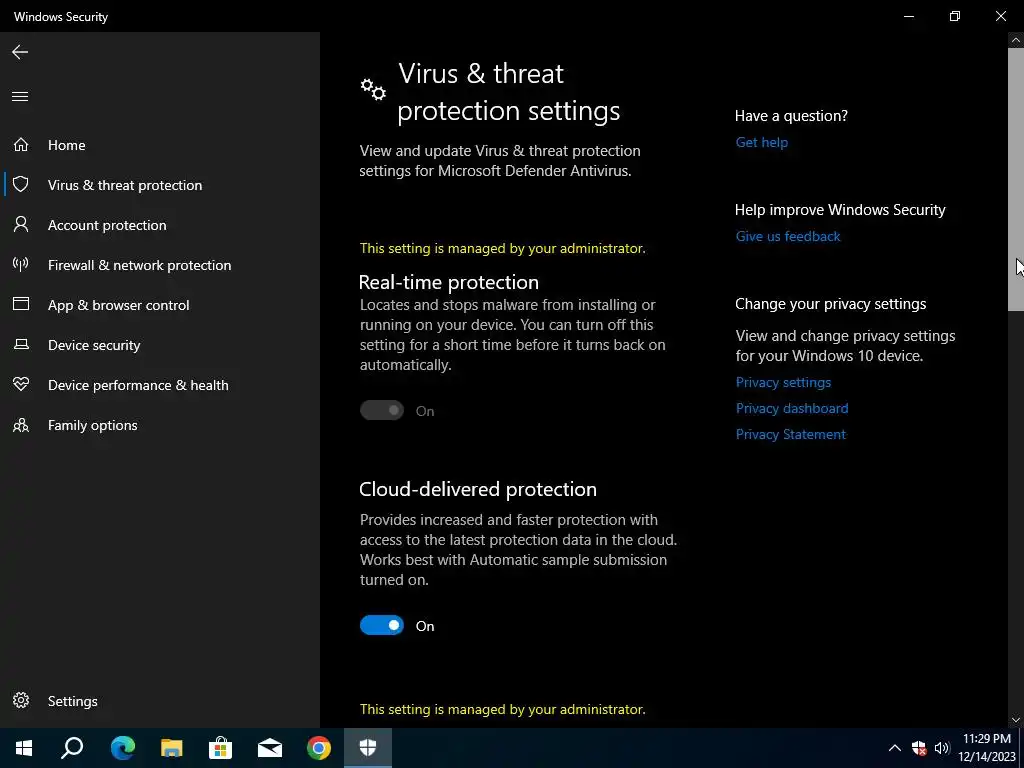The height and width of the screenshot is (768, 1024).
Task: Select the Home house icon
Action: tap(21, 144)
